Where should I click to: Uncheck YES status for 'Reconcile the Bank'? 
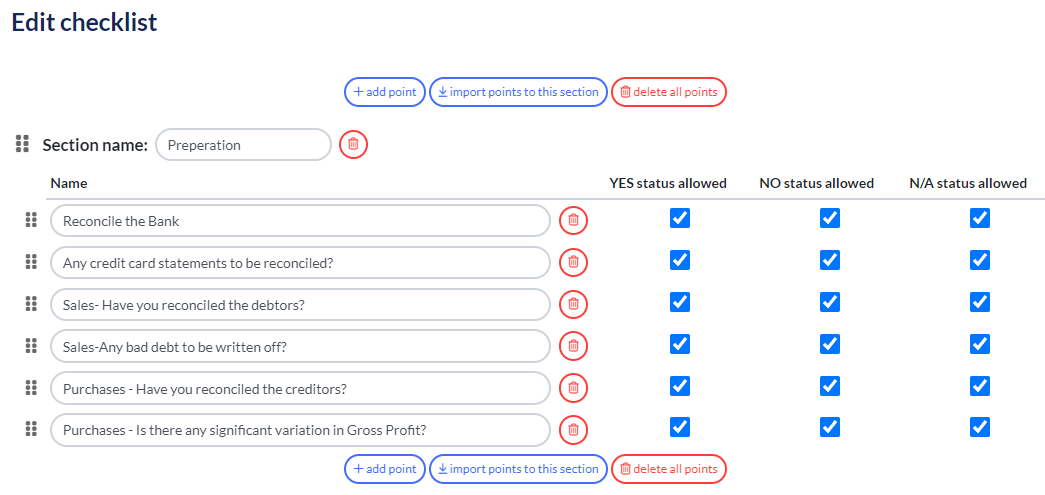680,219
